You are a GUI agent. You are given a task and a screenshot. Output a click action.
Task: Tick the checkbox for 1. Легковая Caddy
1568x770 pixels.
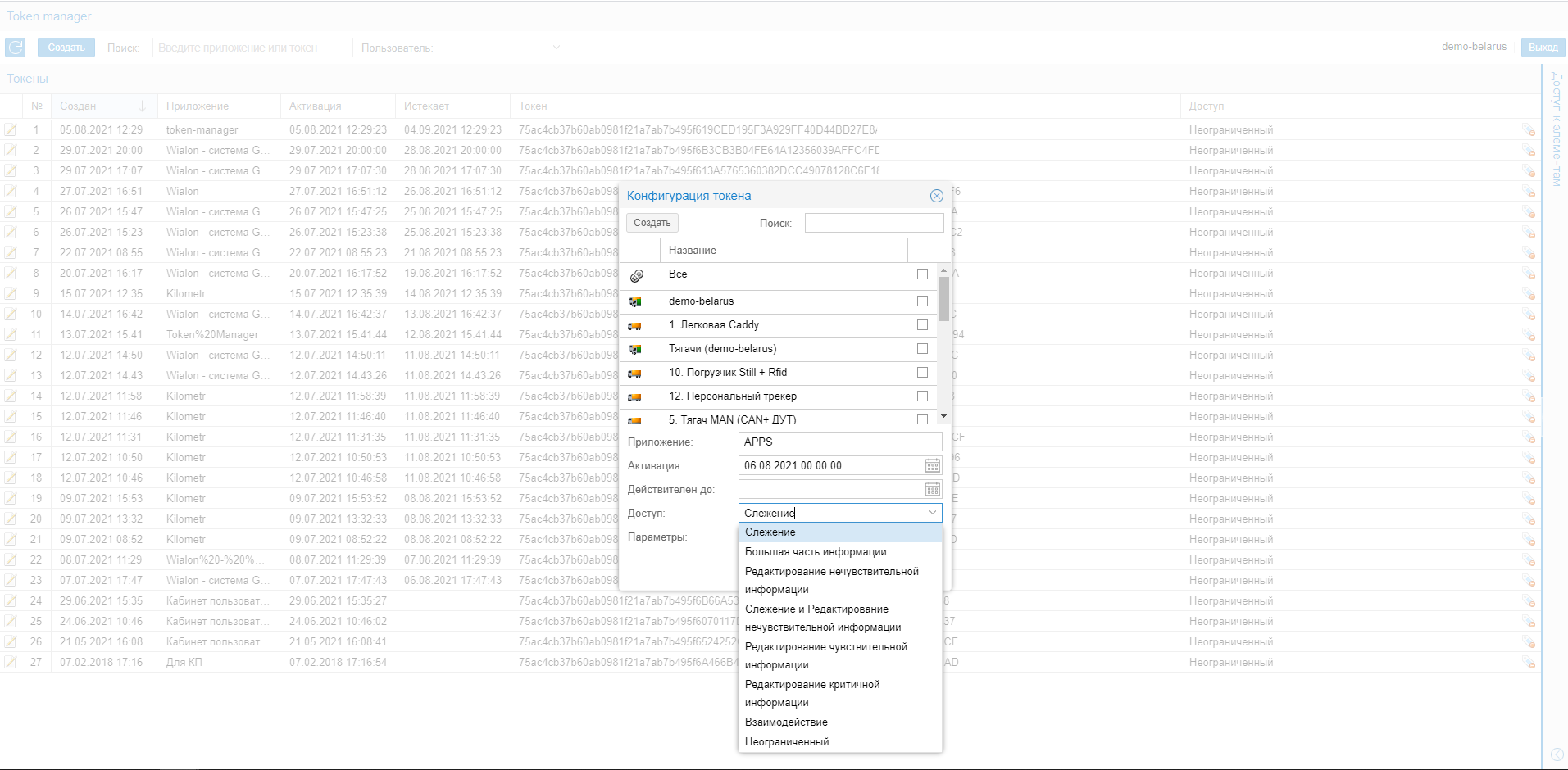tap(922, 325)
